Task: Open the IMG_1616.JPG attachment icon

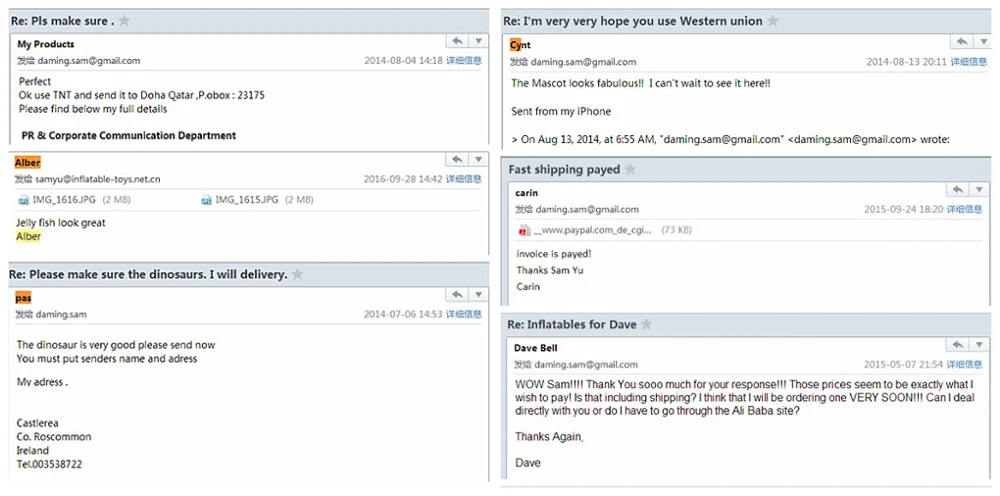Action: point(24,200)
